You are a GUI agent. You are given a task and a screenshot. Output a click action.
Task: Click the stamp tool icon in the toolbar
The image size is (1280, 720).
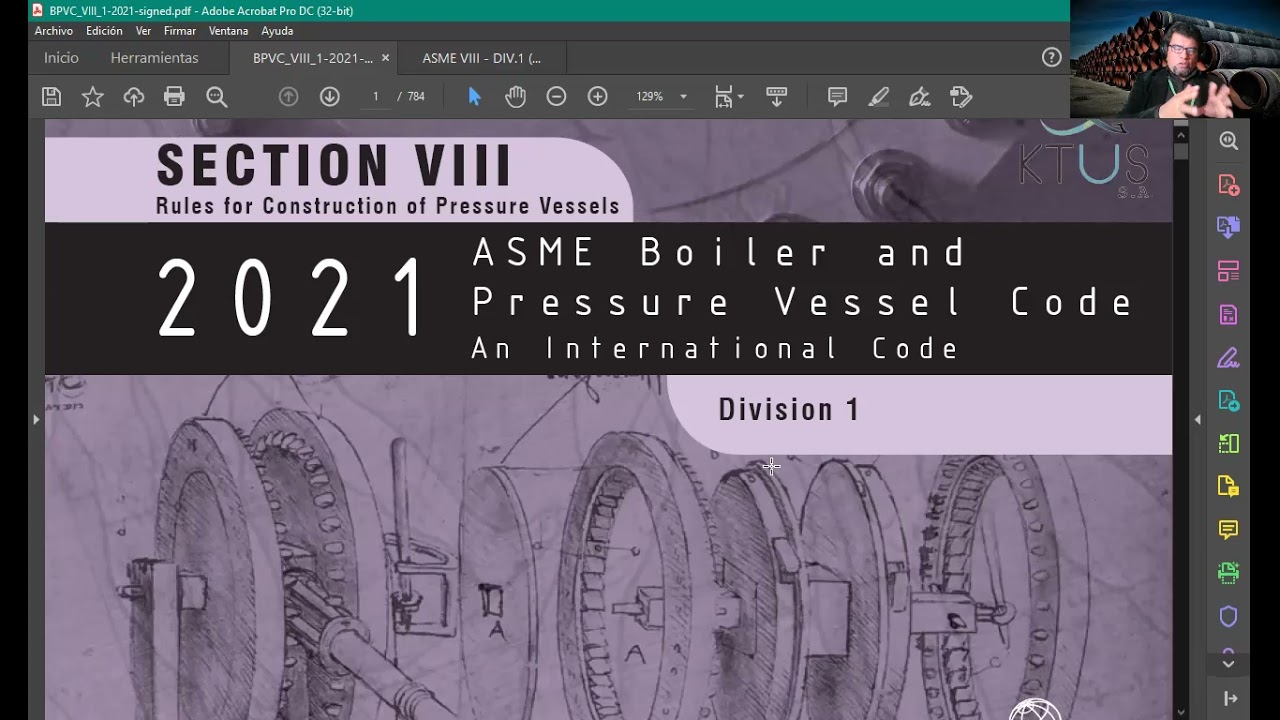coord(961,97)
